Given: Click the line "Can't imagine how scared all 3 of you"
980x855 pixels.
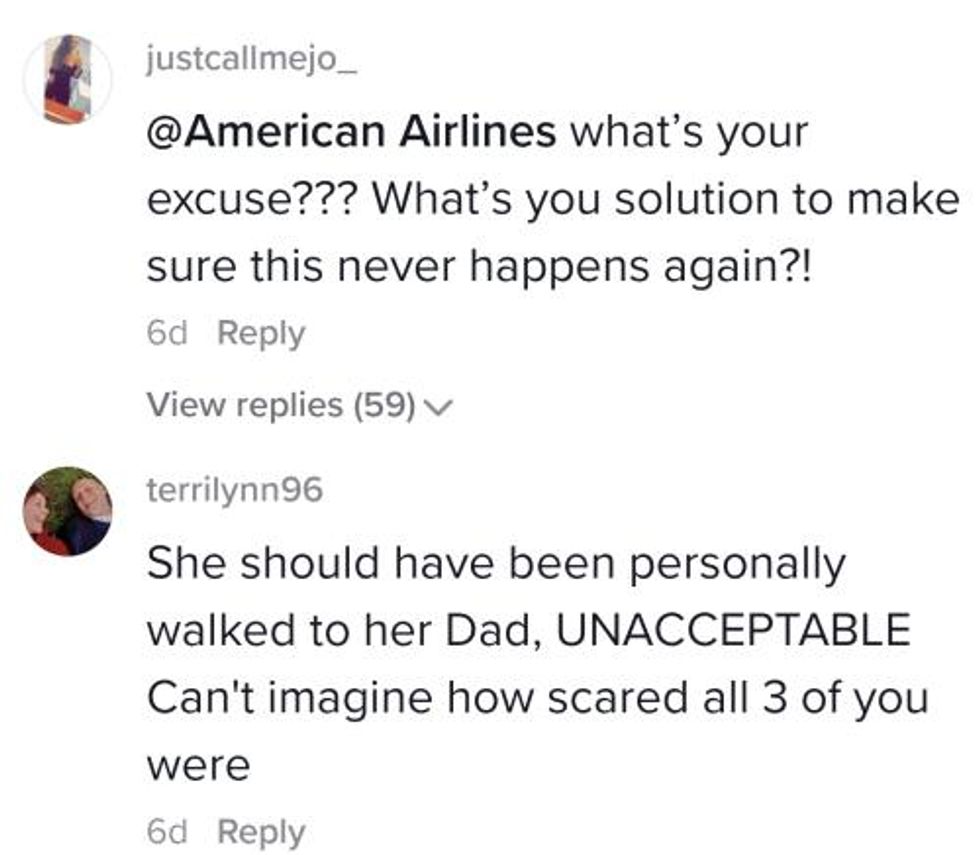Looking at the screenshot, I should click(x=537, y=698).
